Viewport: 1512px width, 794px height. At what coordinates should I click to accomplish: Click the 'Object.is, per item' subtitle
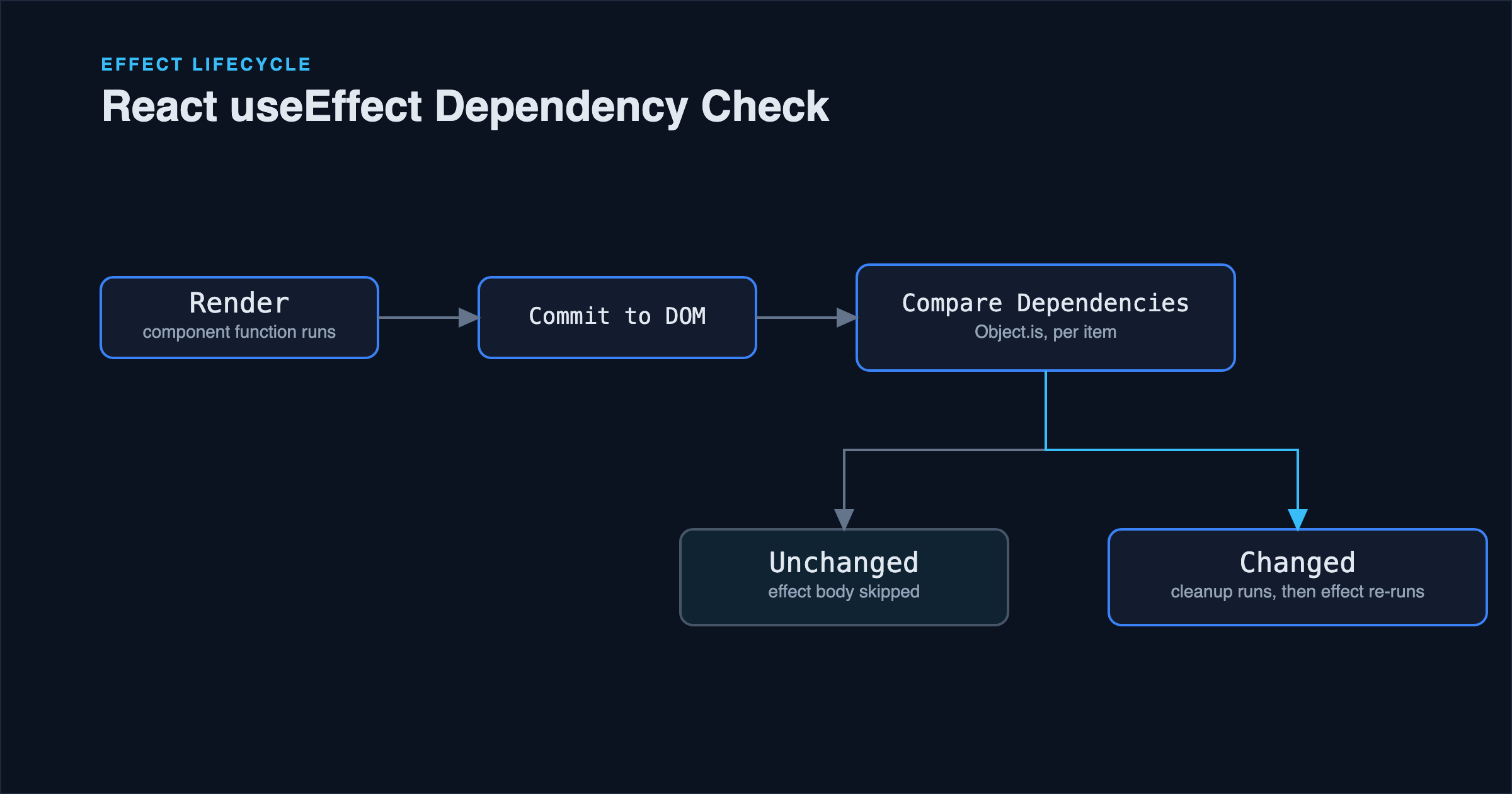pyautogui.click(x=1046, y=332)
